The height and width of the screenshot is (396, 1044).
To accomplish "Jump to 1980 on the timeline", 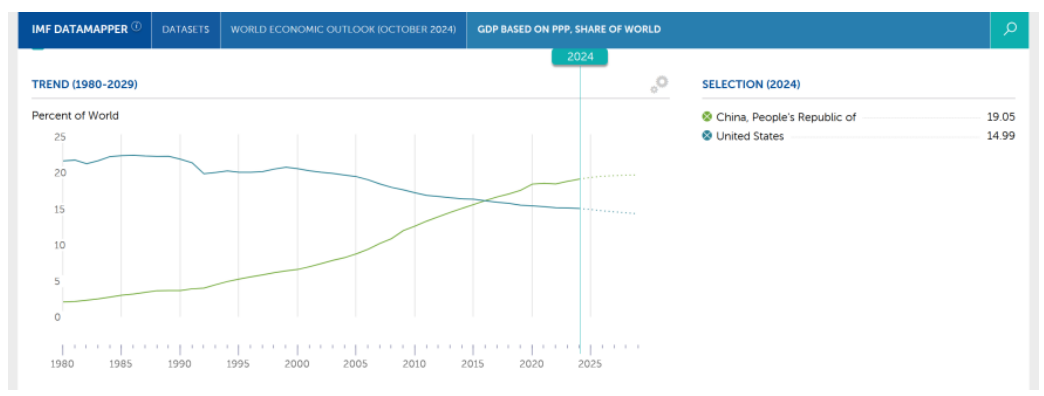I will point(63,365).
